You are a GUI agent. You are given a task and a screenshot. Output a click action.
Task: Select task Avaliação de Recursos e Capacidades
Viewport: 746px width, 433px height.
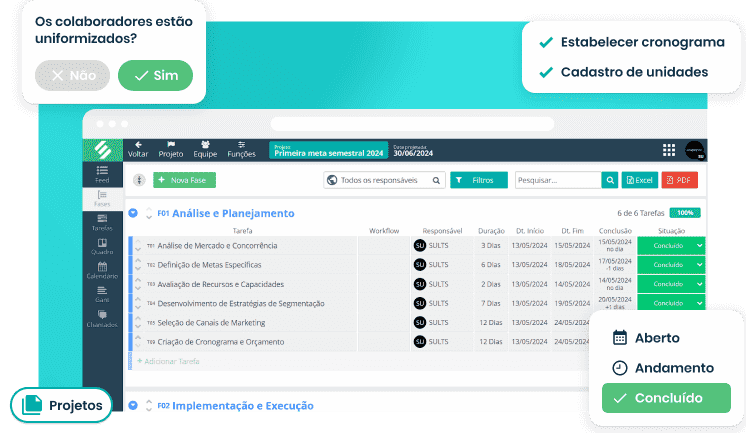pos(221,284)
